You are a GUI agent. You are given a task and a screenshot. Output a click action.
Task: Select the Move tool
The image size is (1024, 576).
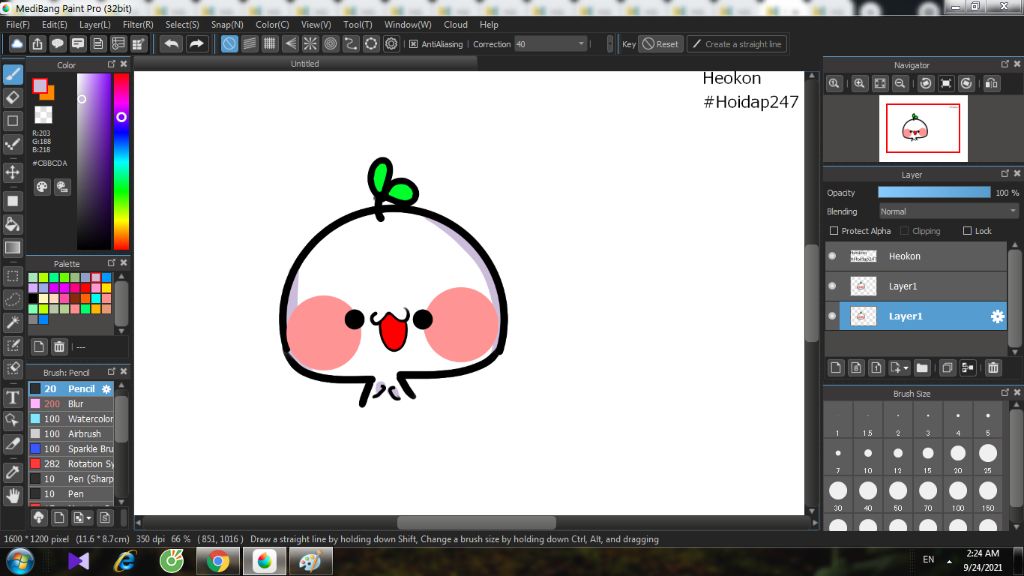click(12, 172)
